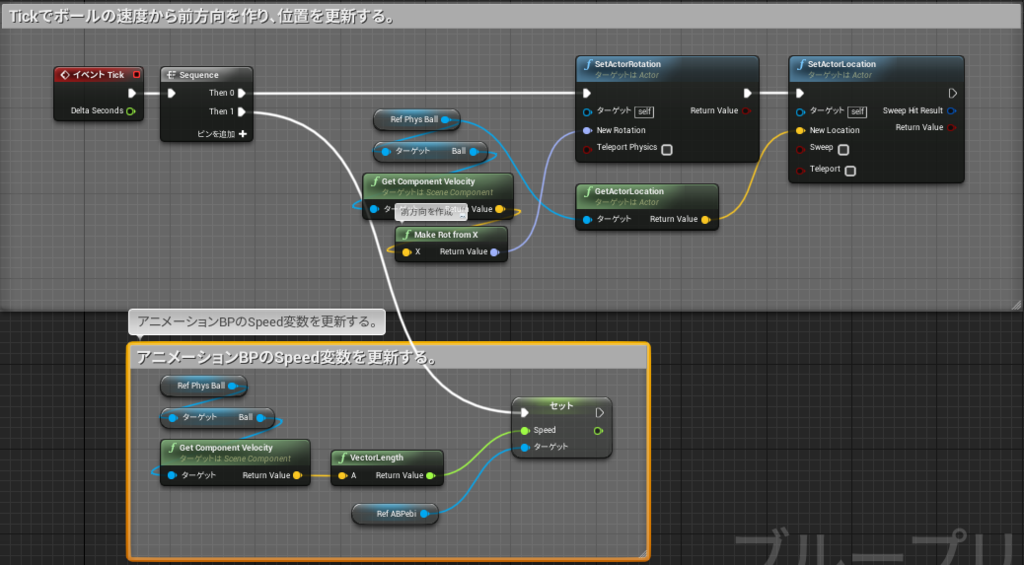Click the X input pin on Make Rot
The image size is (1024, 565).
click(x=406, y=252)
